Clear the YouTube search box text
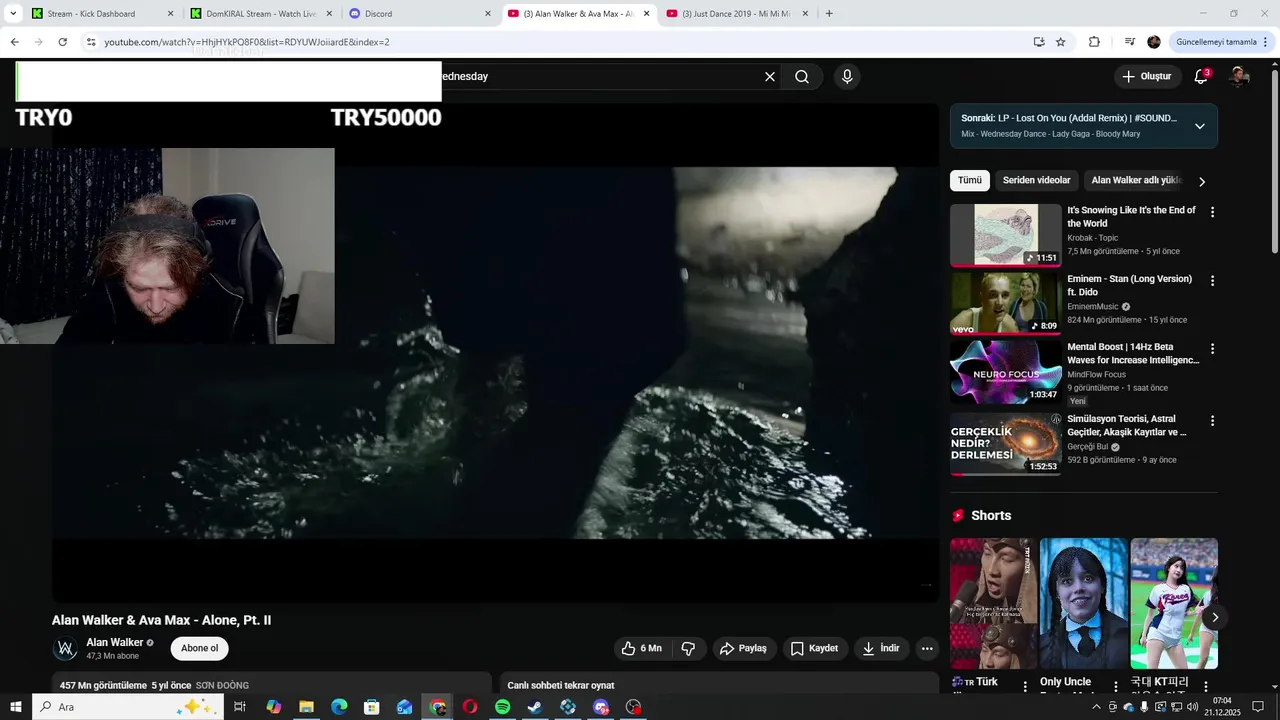This screenshot has height=720, width=1280. tap(770, 77)
